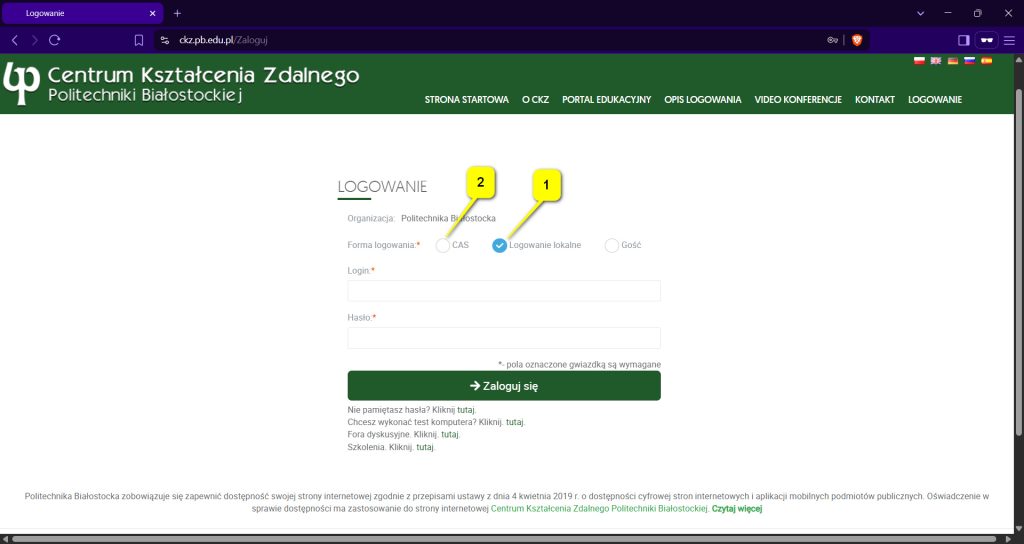Select the Logowanie browser tab

pyautogui.click(x=82, y=13)
